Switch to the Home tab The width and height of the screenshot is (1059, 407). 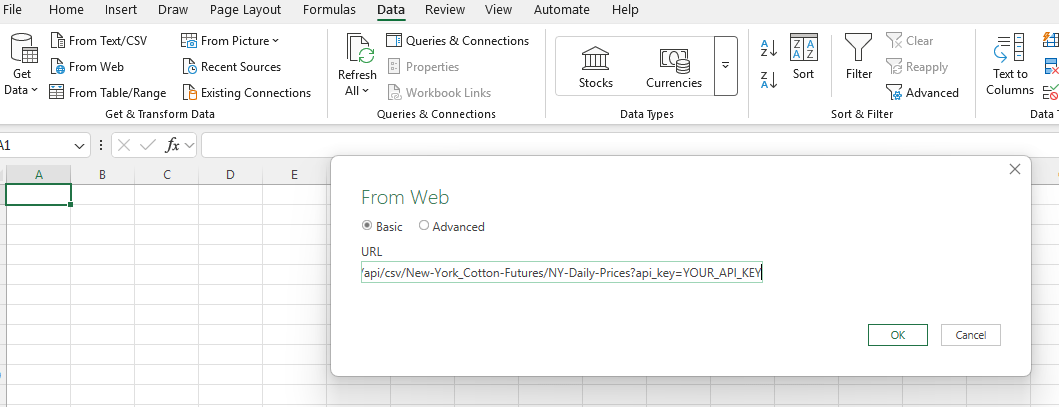pos(66,9)
